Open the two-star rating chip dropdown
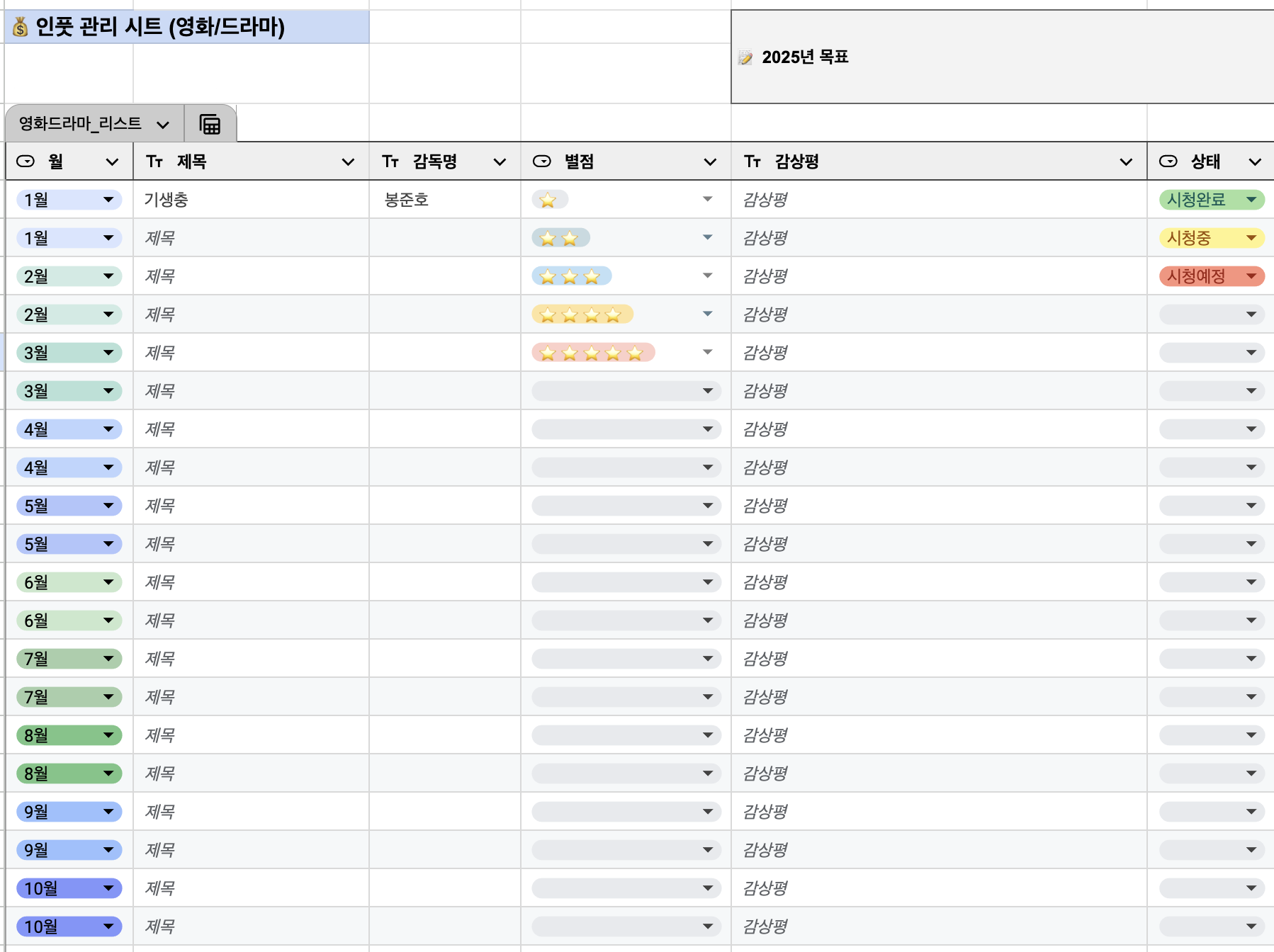This screenshot has width=1274, height=952. [707, 237]
